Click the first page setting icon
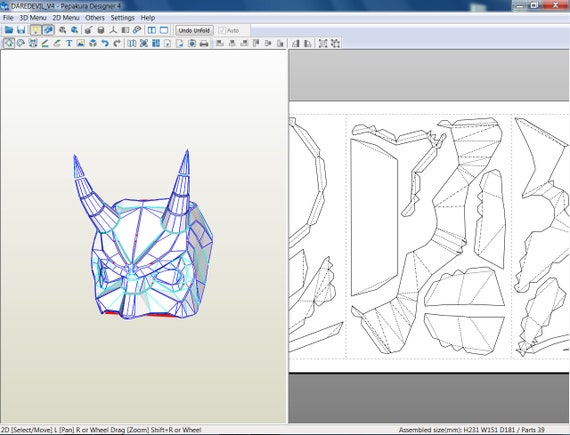 168,43
